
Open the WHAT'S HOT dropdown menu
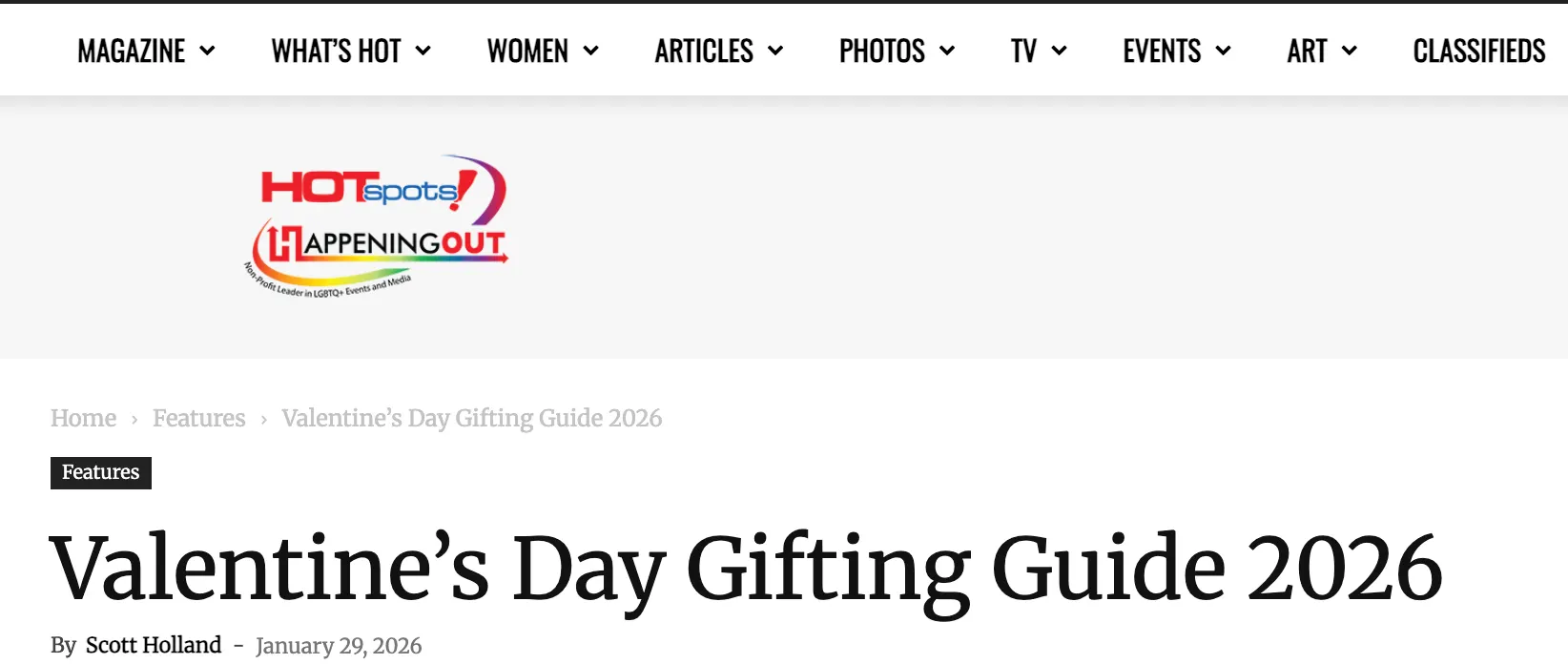coord(425,51)
